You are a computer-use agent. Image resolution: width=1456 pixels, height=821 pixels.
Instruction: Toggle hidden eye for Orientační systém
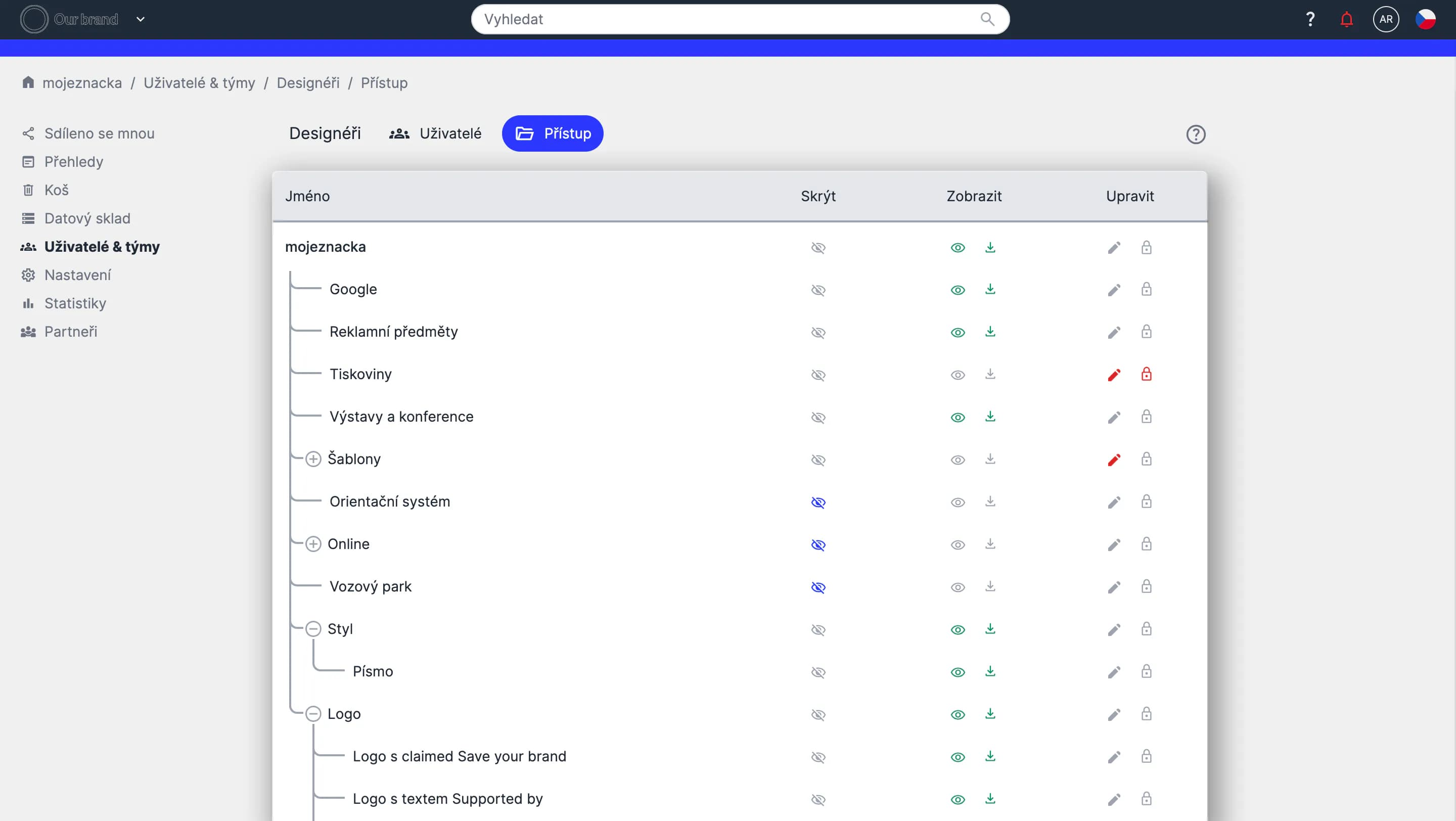point(818,503)
